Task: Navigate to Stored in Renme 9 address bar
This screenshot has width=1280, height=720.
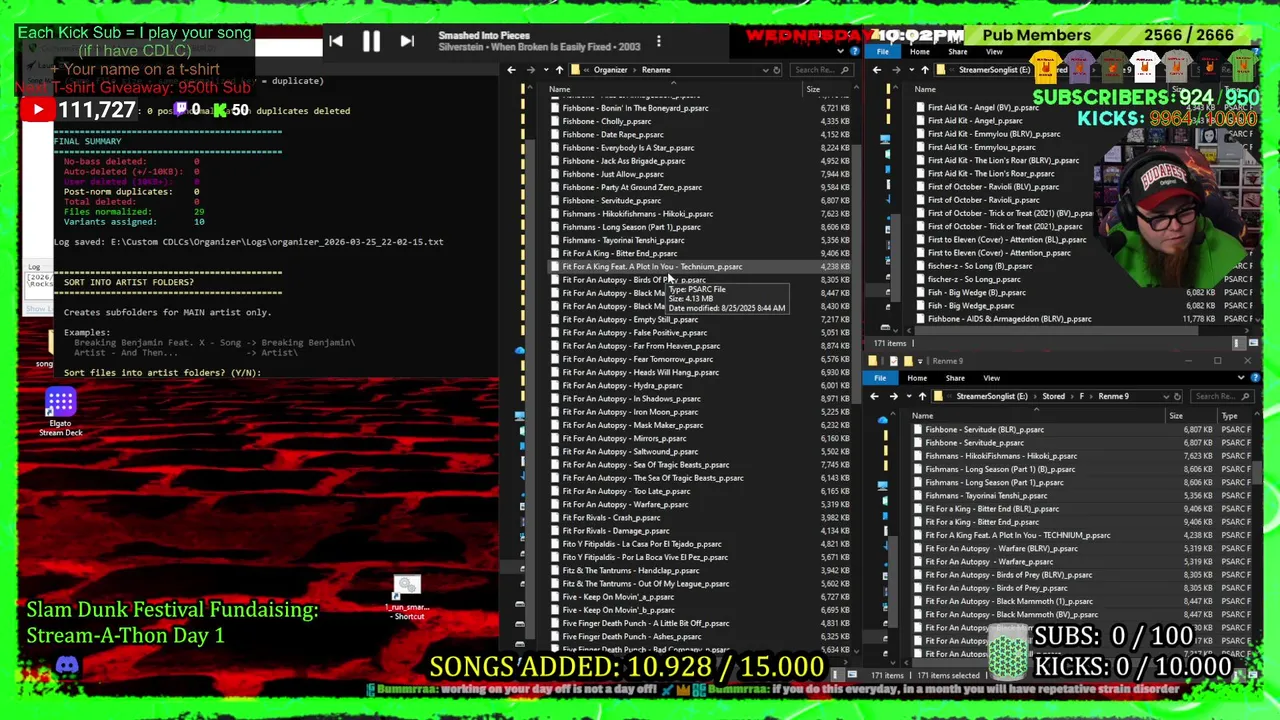Action: click(x=1053, y=396)
